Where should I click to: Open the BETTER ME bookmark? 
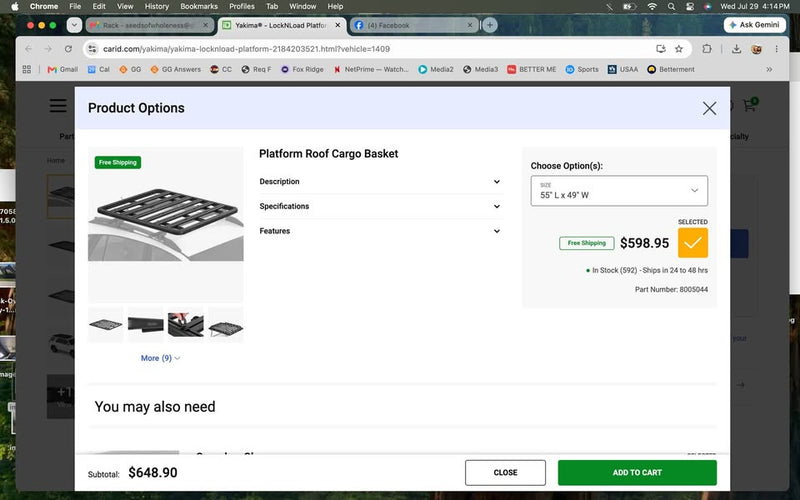(532, 69)
